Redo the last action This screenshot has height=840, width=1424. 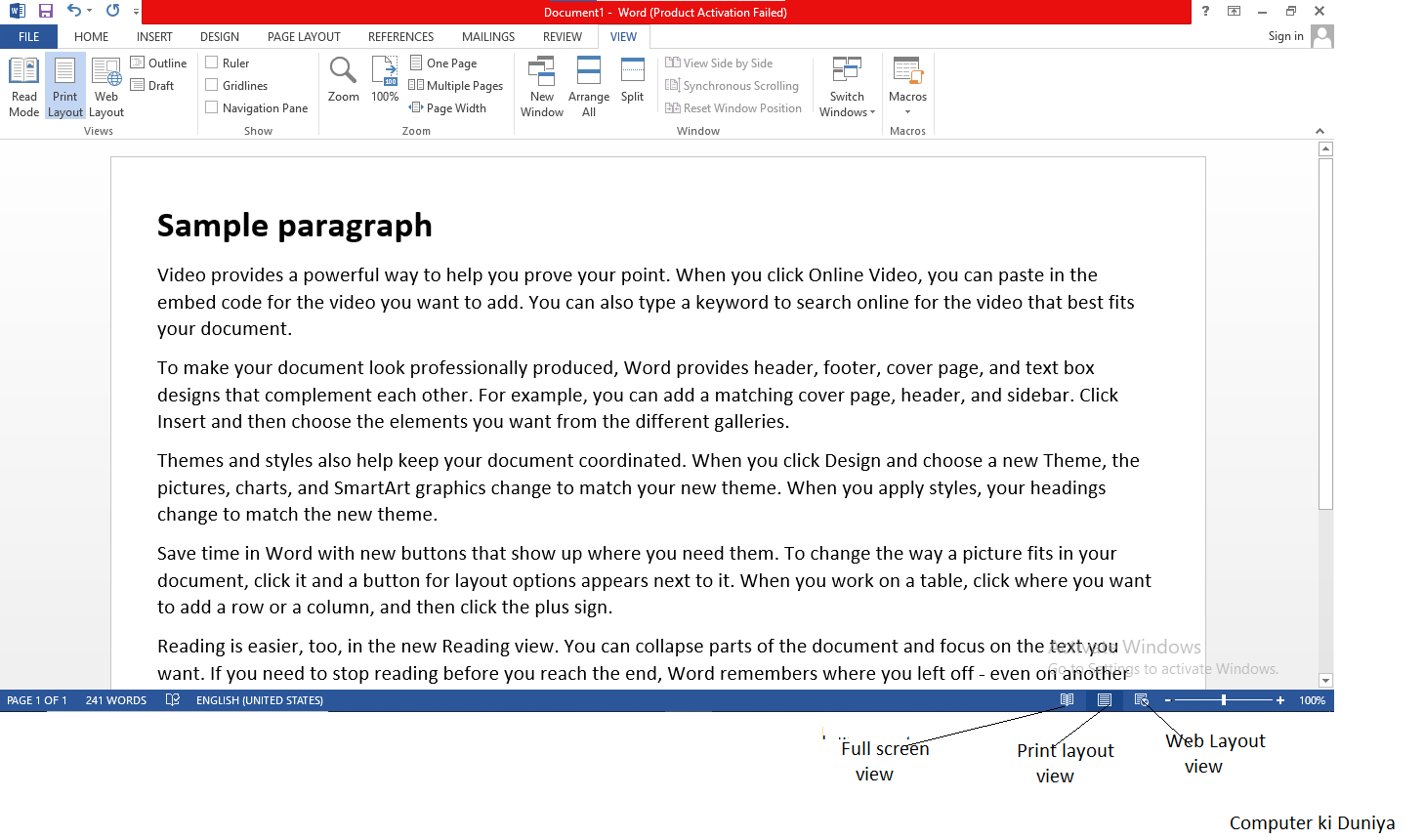pyautogui.click(x=112, y=11)
